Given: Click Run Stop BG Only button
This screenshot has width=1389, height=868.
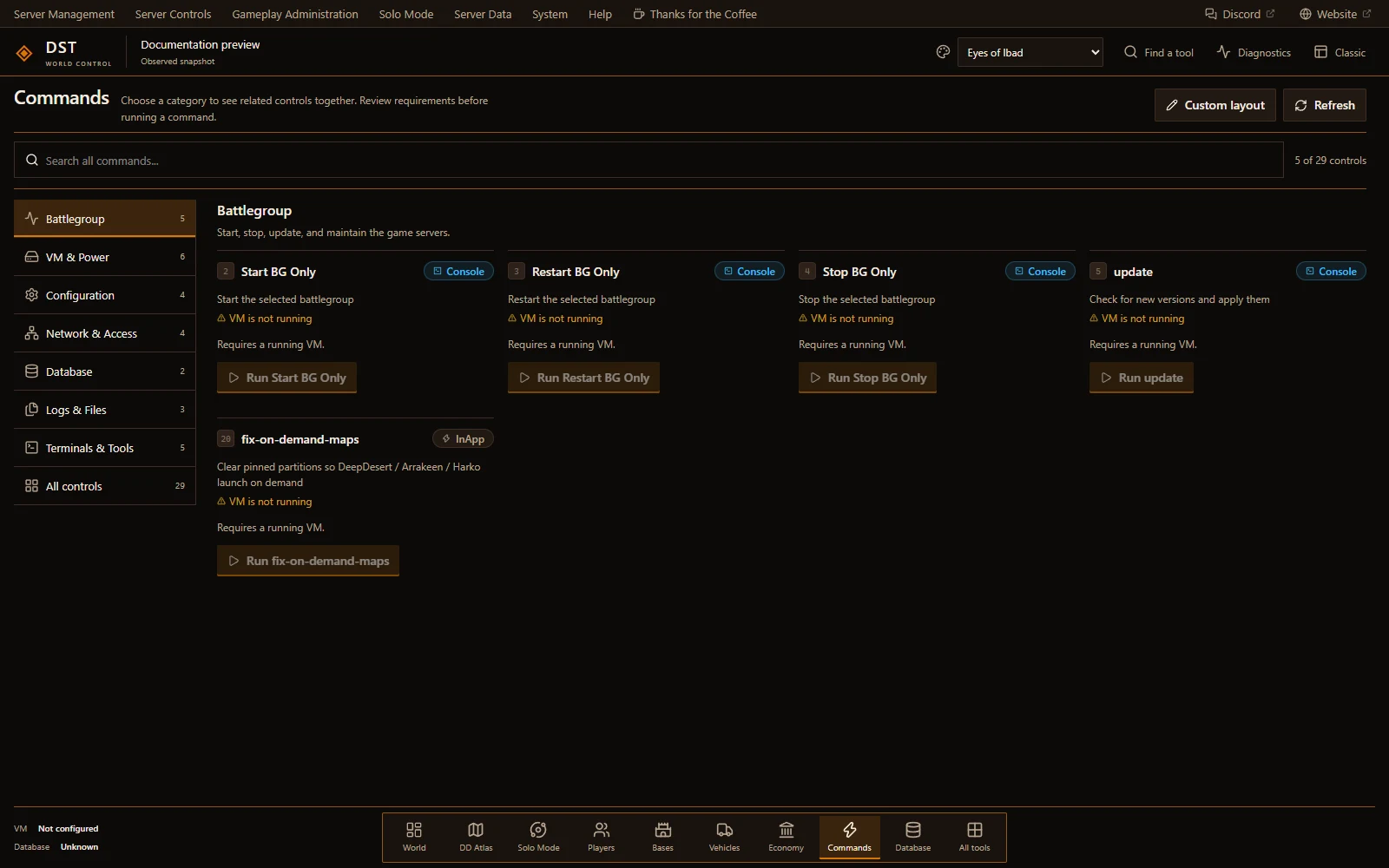Looking at the screenshot, I should 867,378.
